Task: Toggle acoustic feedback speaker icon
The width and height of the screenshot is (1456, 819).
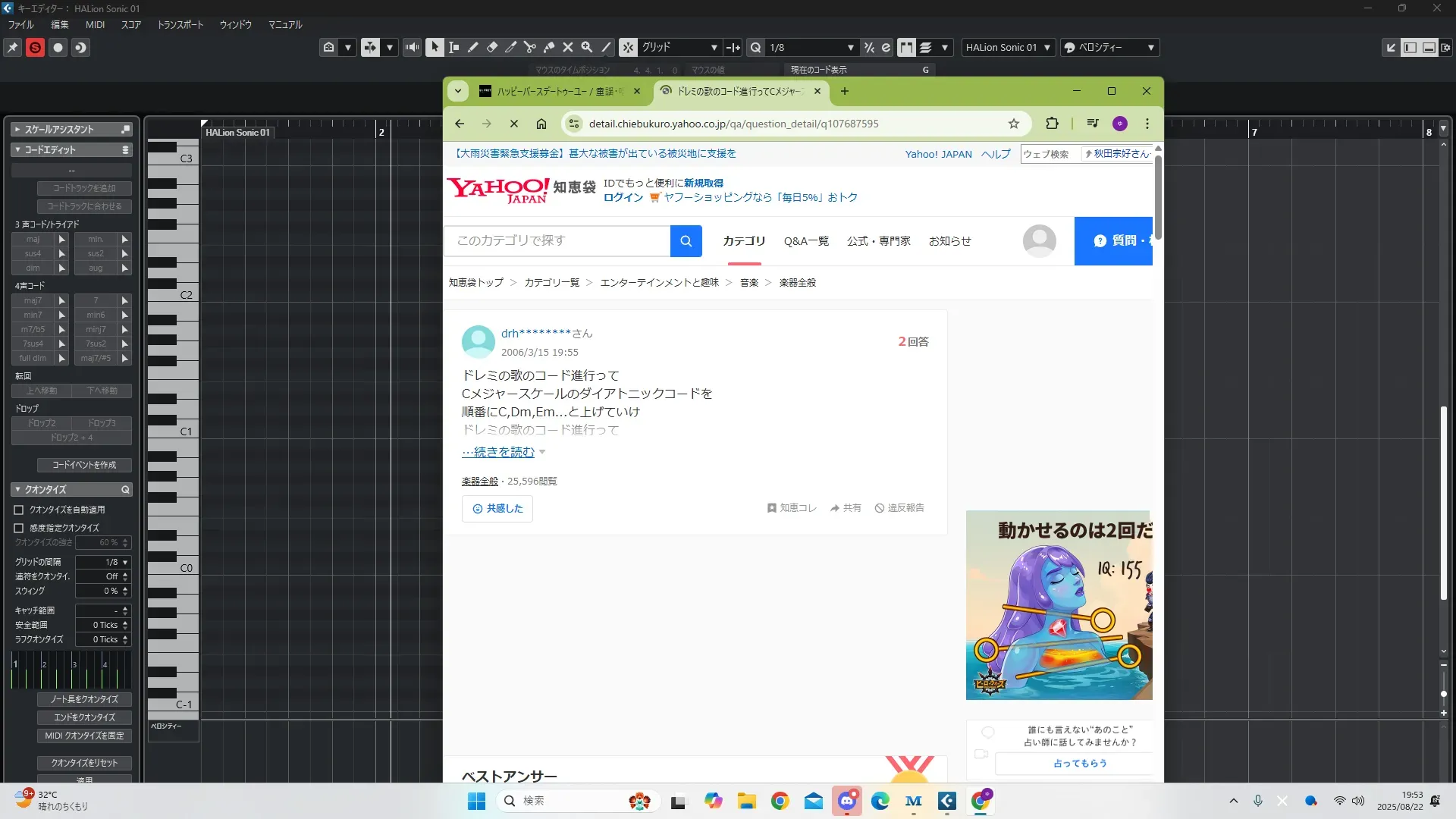Action: (x=412, y=47)
